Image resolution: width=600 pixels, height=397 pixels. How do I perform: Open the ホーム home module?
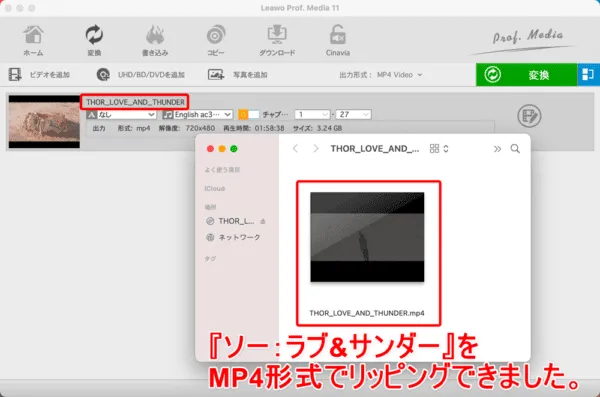(33, 41)
